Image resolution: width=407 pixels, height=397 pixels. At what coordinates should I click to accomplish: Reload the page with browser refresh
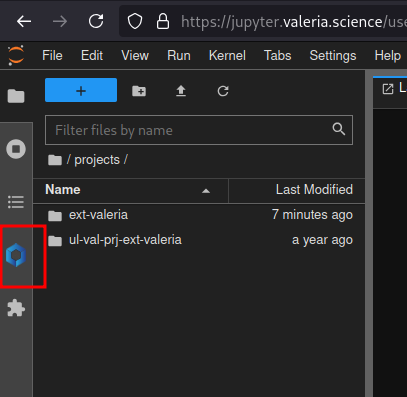pos(96,21)
